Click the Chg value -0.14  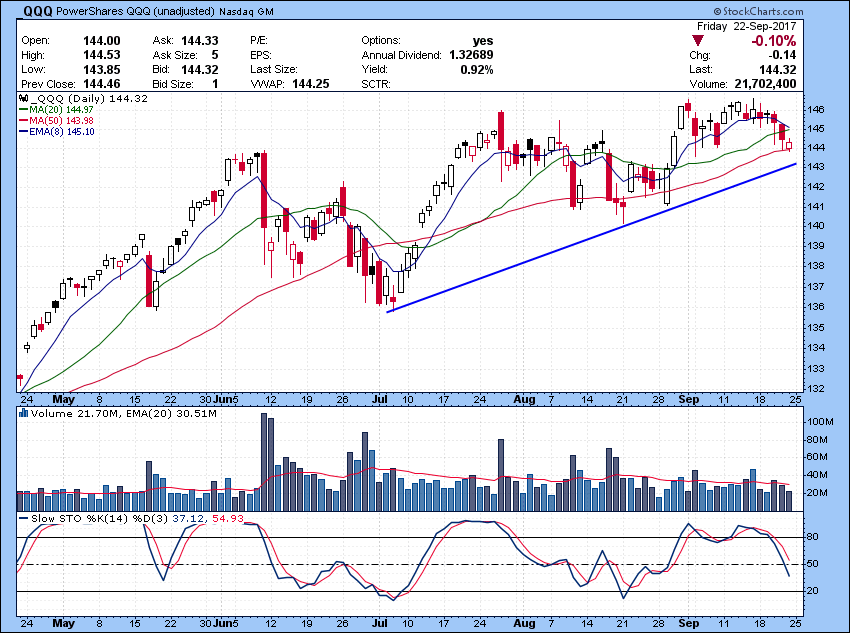tap(782, 55)
